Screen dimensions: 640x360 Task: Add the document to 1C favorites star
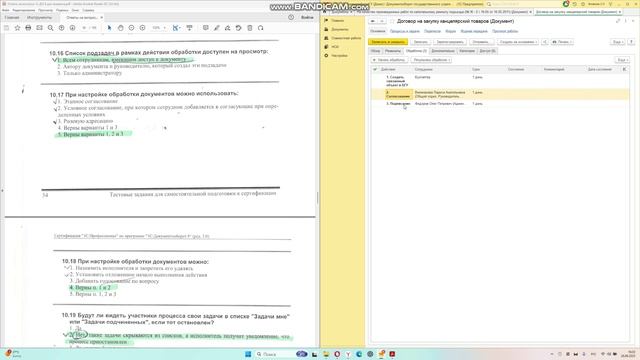point(392,21)
